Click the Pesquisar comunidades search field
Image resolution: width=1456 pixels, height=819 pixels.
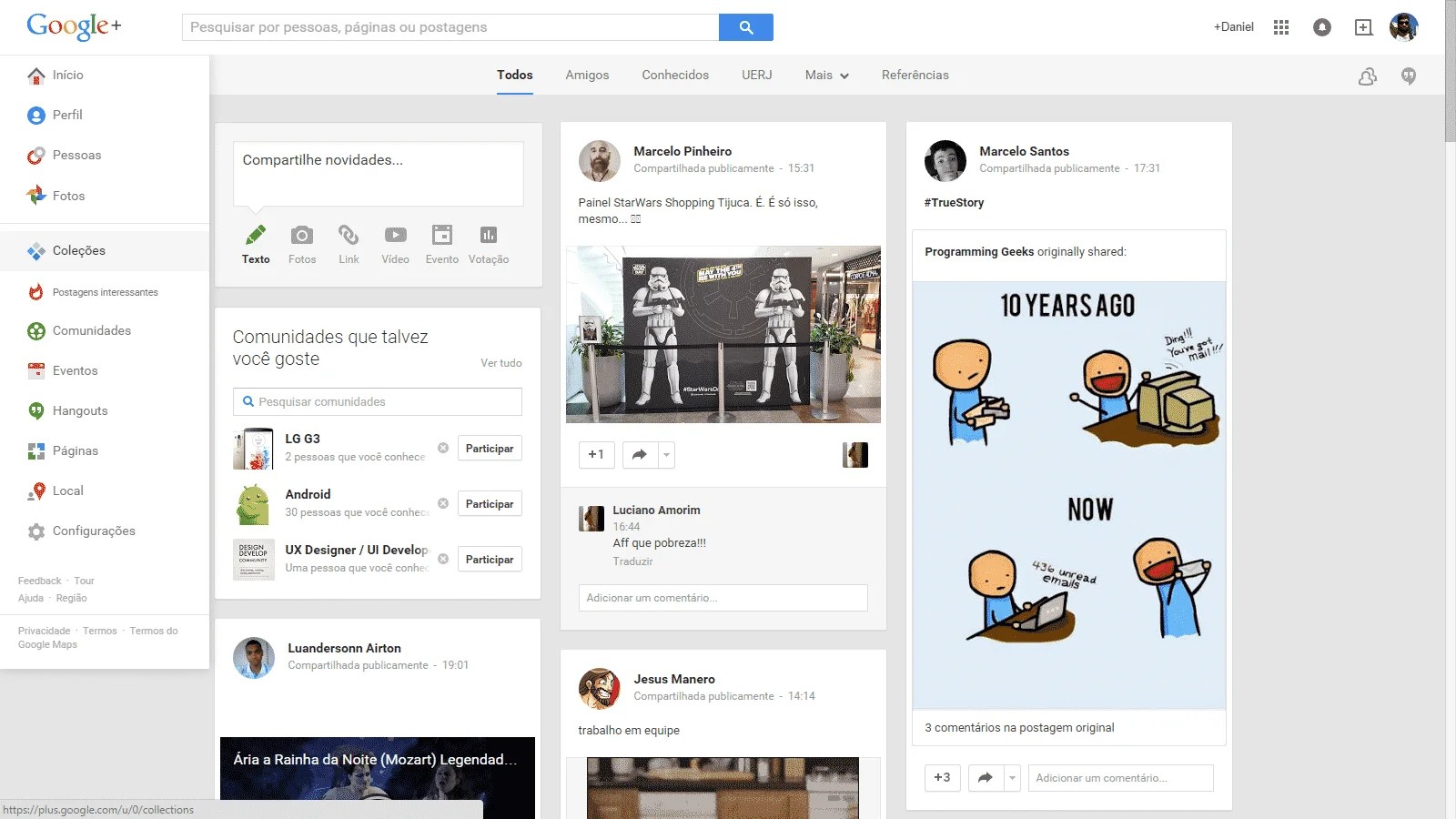pyautogui.click(x=378, y=402)
